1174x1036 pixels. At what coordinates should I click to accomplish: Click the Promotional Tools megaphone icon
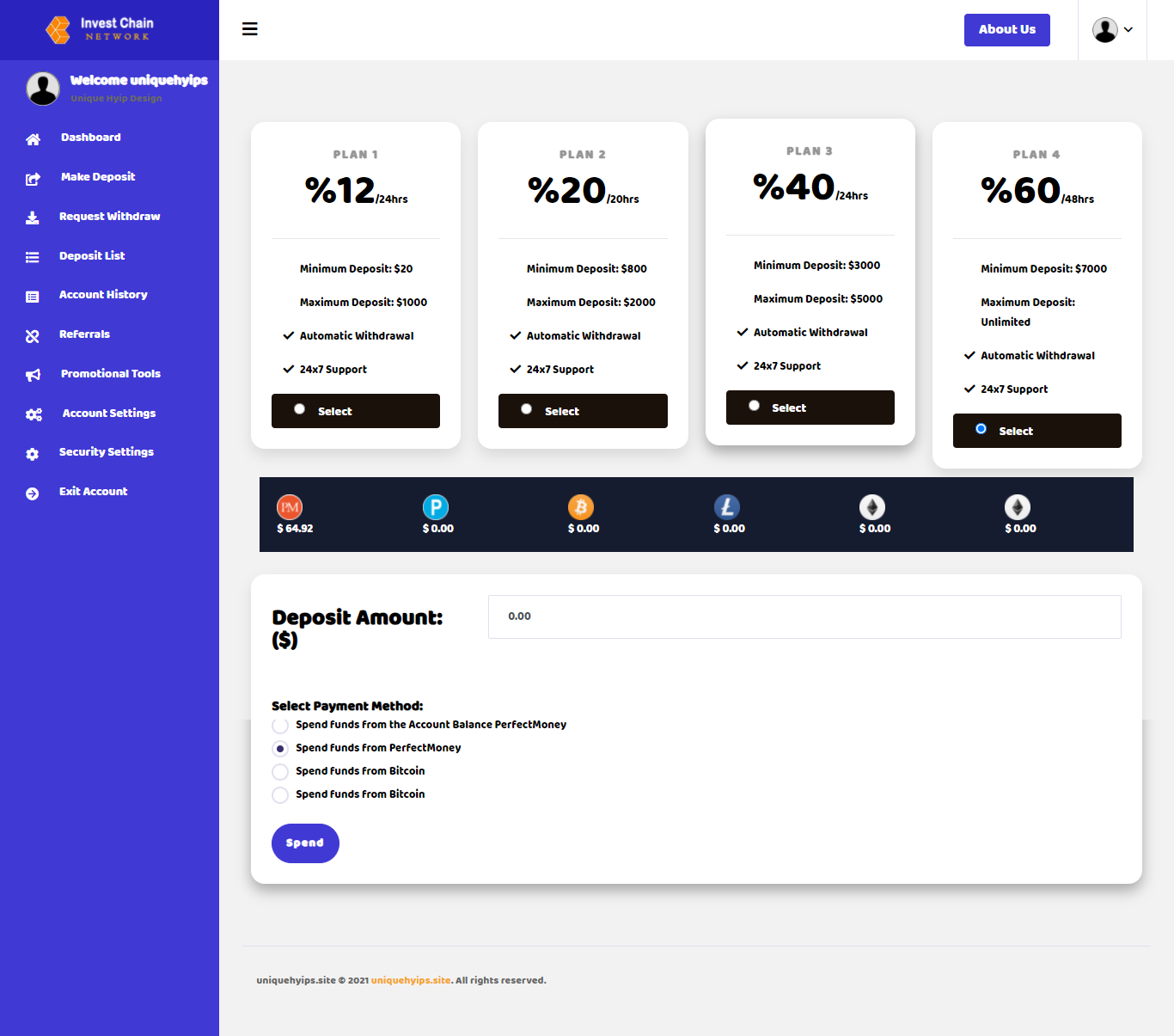(x=33, y=375)
